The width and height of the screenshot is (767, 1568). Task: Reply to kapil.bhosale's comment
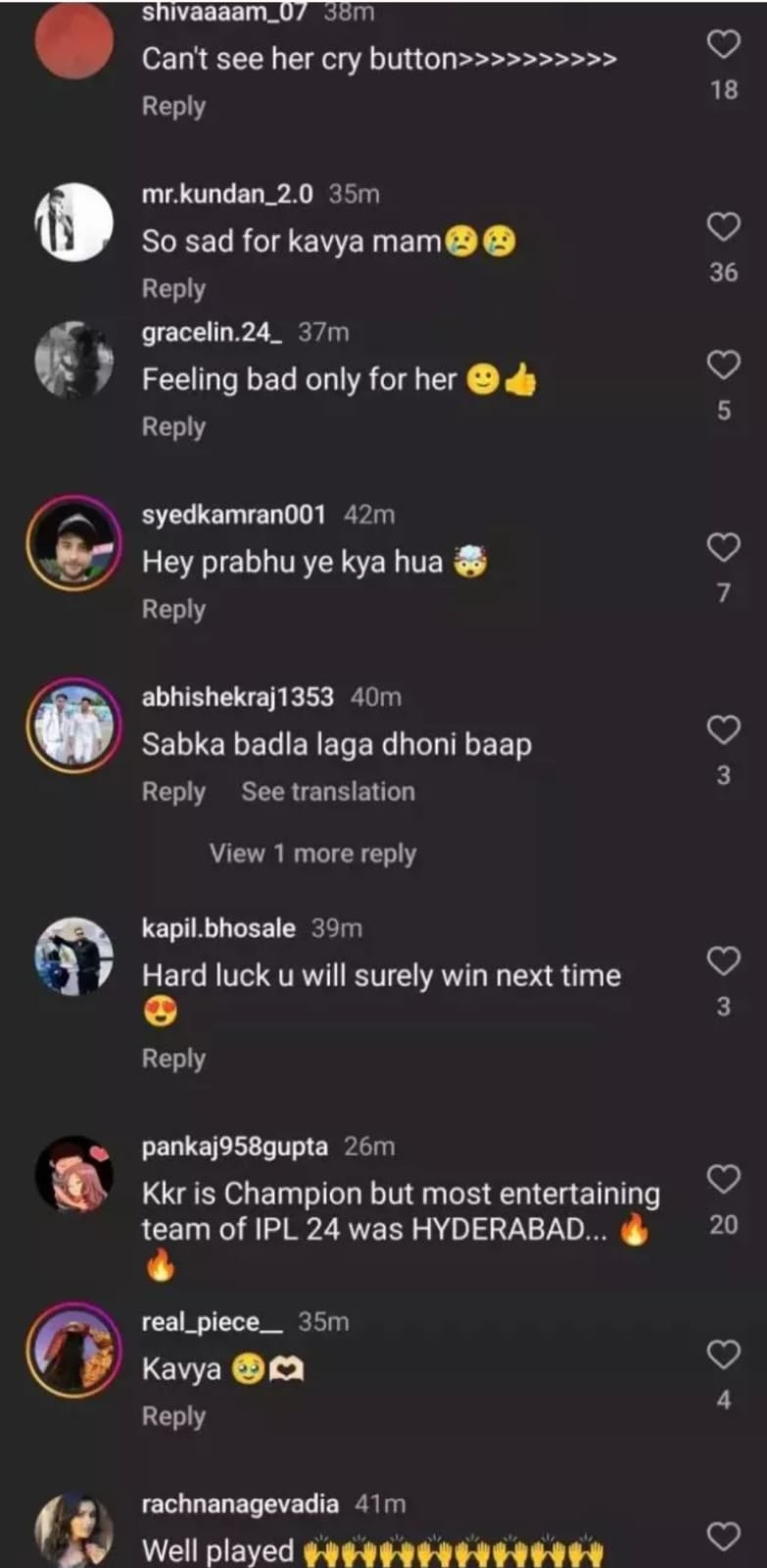tap(173, 1058)
